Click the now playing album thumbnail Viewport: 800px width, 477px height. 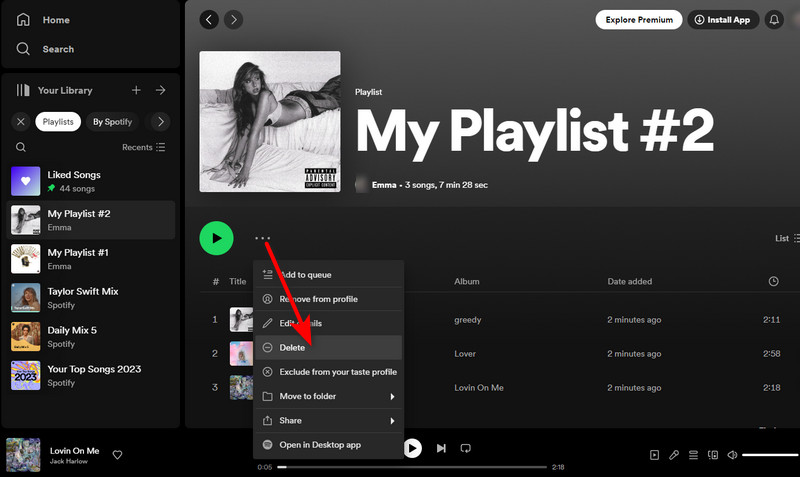coord(23,455)
